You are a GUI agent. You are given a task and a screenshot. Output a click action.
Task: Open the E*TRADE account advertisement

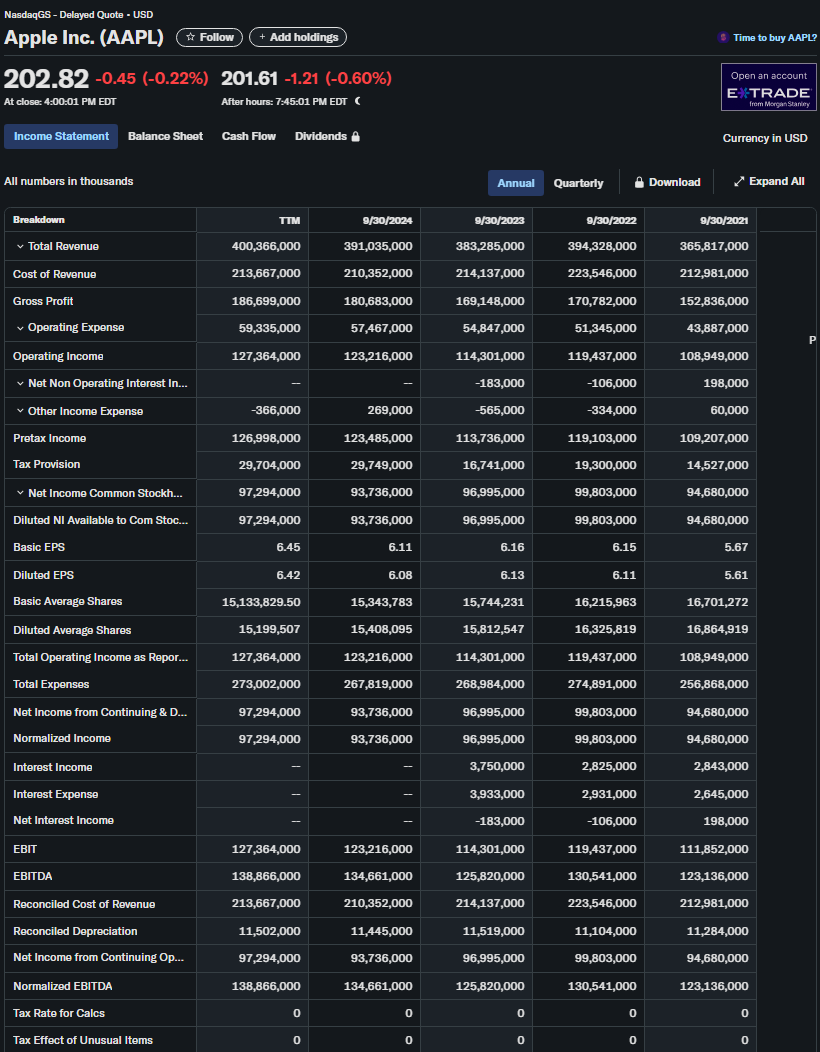coord(768,87)
